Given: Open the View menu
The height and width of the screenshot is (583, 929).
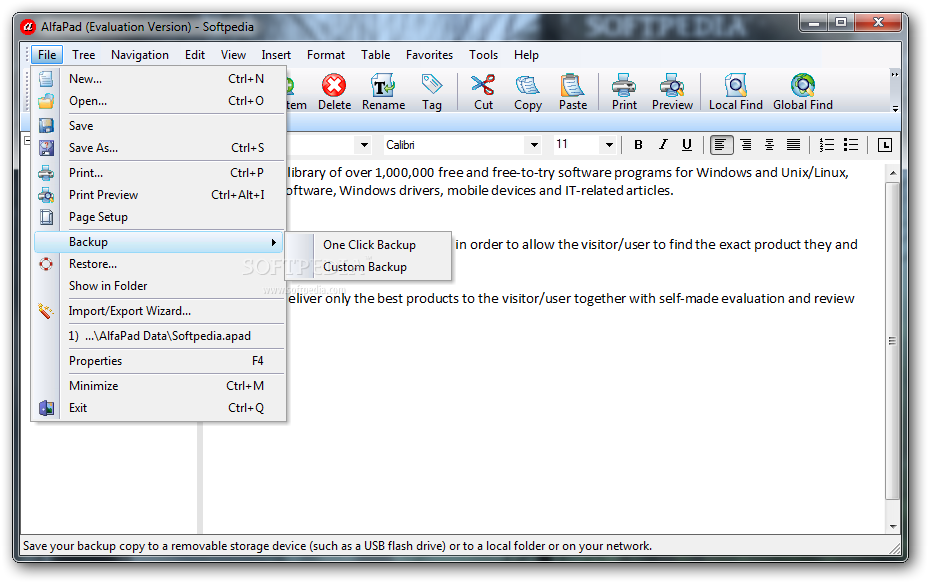Looking at the screenshot, I should click(x=233, y=55).
